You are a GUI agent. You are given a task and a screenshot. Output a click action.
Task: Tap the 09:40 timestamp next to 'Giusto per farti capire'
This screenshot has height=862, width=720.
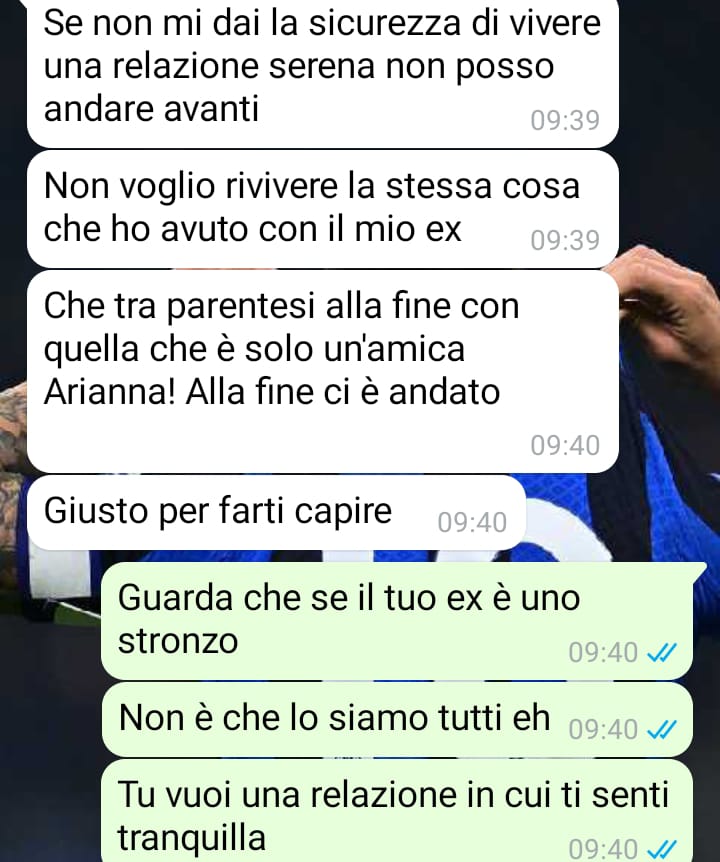click(472, 522)
